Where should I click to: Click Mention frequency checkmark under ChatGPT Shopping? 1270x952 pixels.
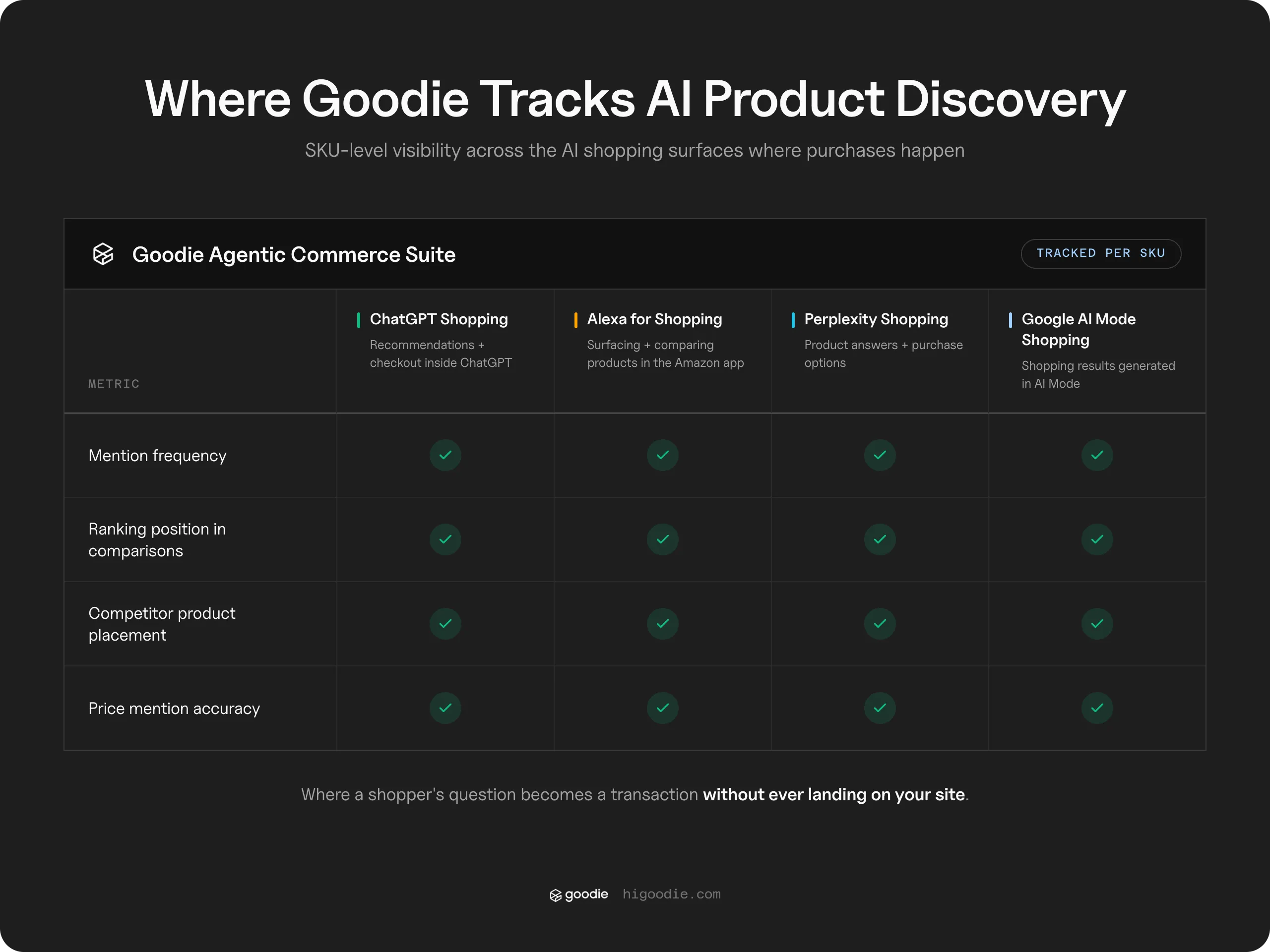click(445, 455)
